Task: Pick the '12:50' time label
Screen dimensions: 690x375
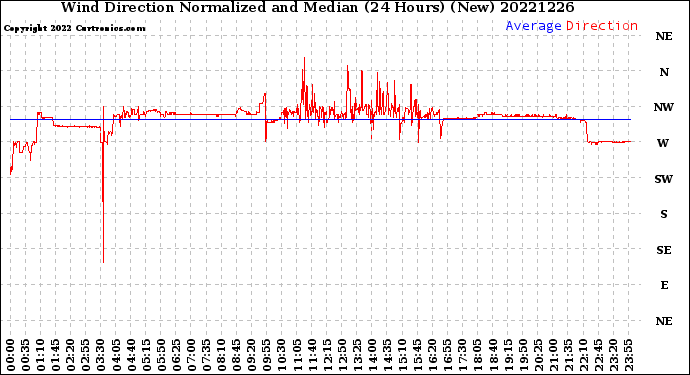Action: (342, 355)
